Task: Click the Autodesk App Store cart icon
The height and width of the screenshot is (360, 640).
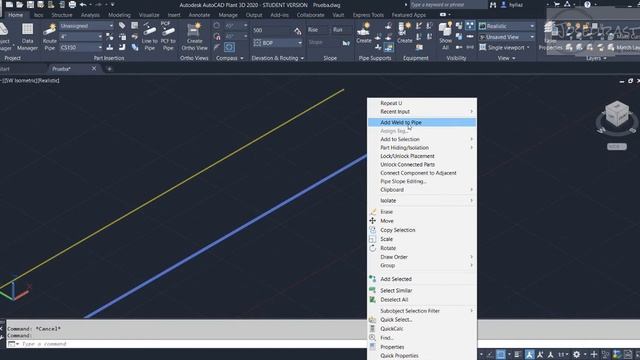Action: 556,4
